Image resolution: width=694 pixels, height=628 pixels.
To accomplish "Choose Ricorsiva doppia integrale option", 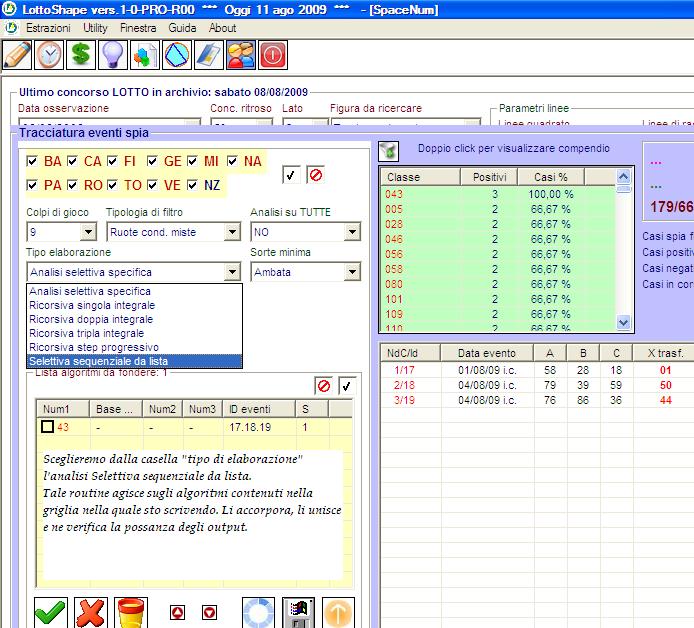I will (x=135, y=319).
